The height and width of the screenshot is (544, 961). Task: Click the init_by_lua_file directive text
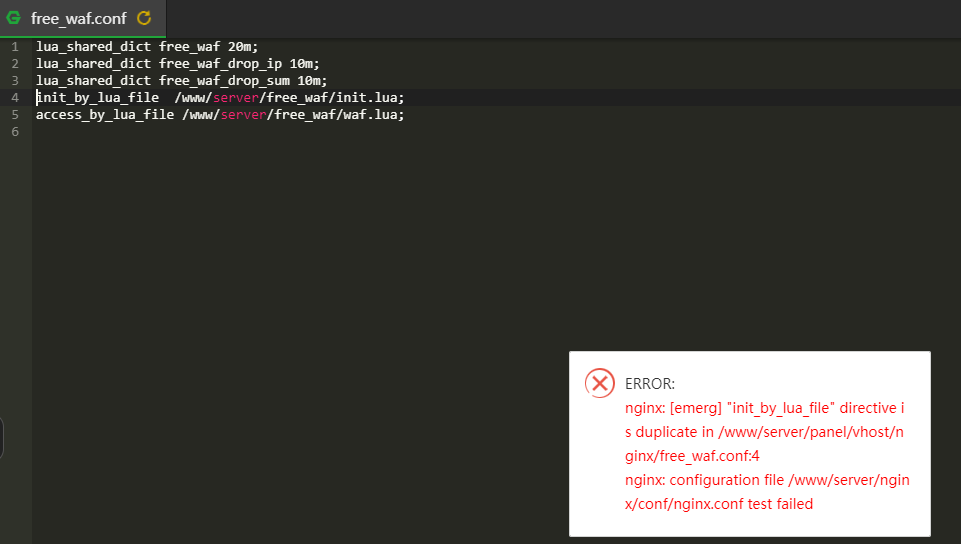click(x=97, y=98)
